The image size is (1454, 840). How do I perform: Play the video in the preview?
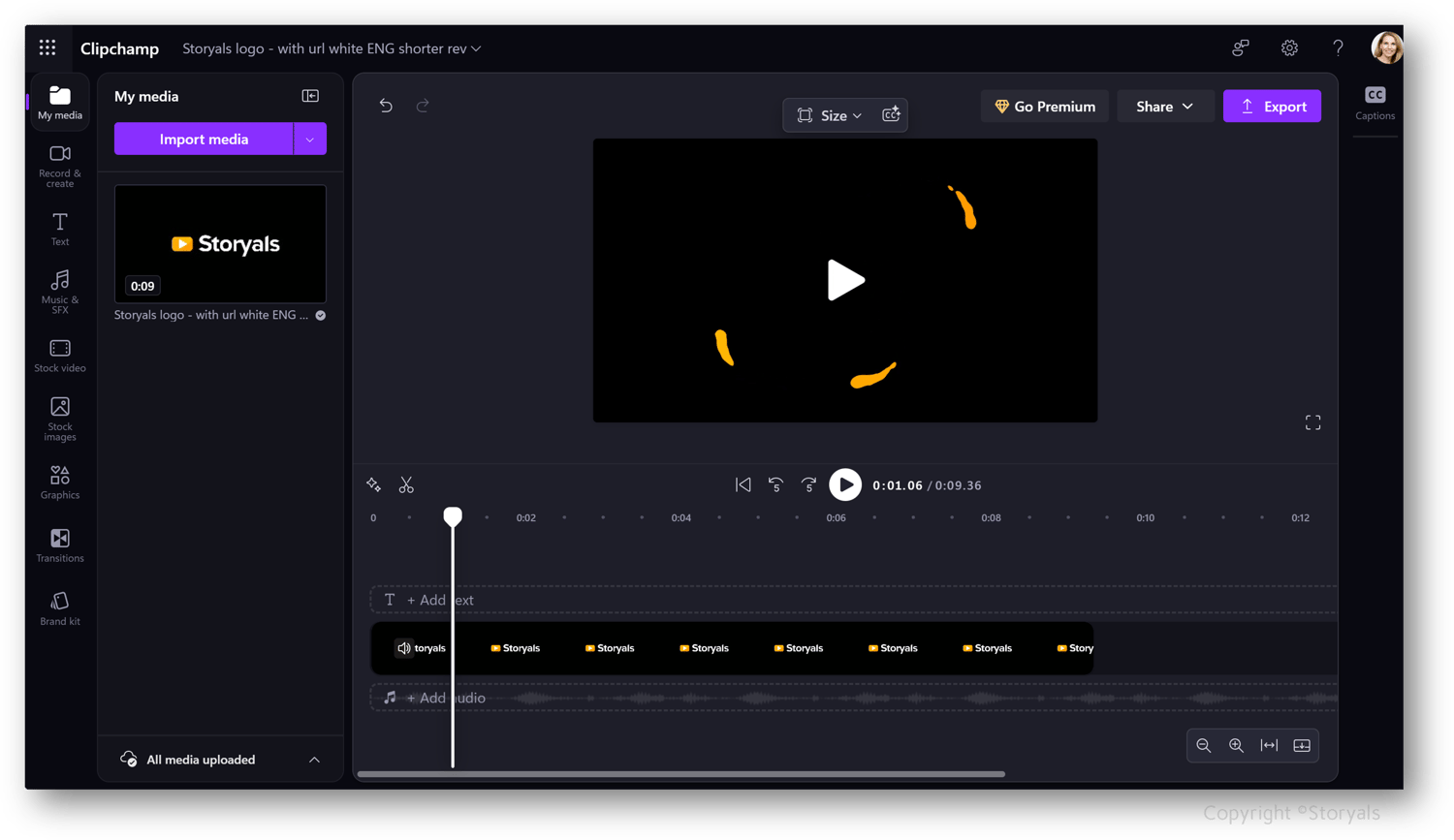pyautogui.click(x=844, y=280)
